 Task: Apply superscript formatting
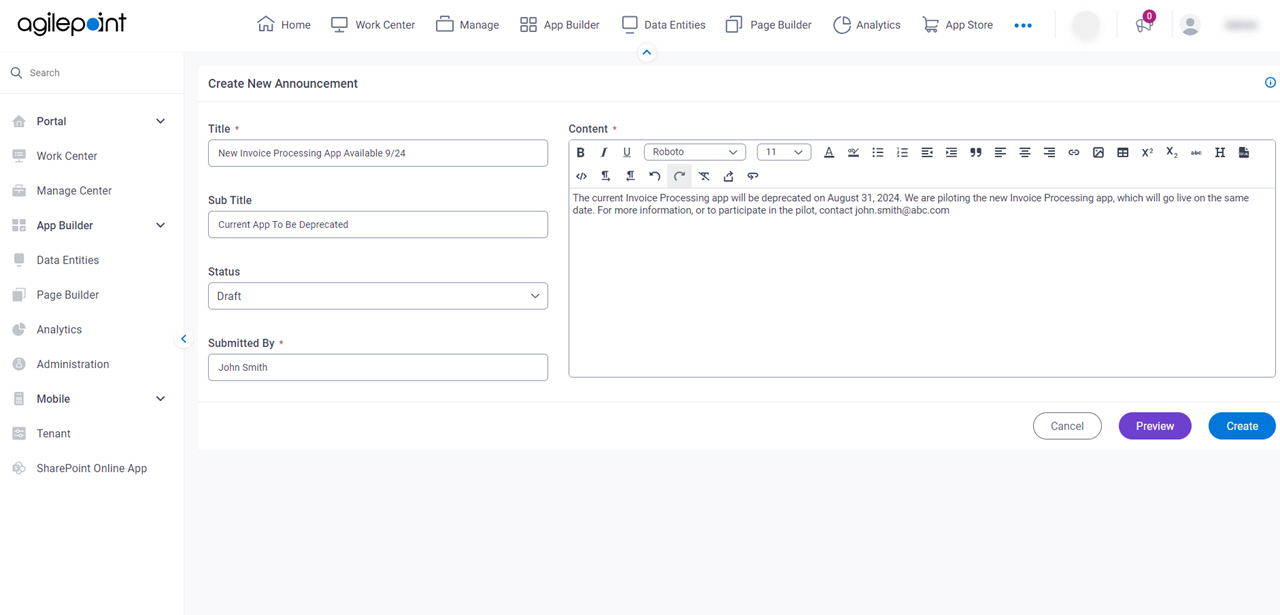tap(1147, 153)
